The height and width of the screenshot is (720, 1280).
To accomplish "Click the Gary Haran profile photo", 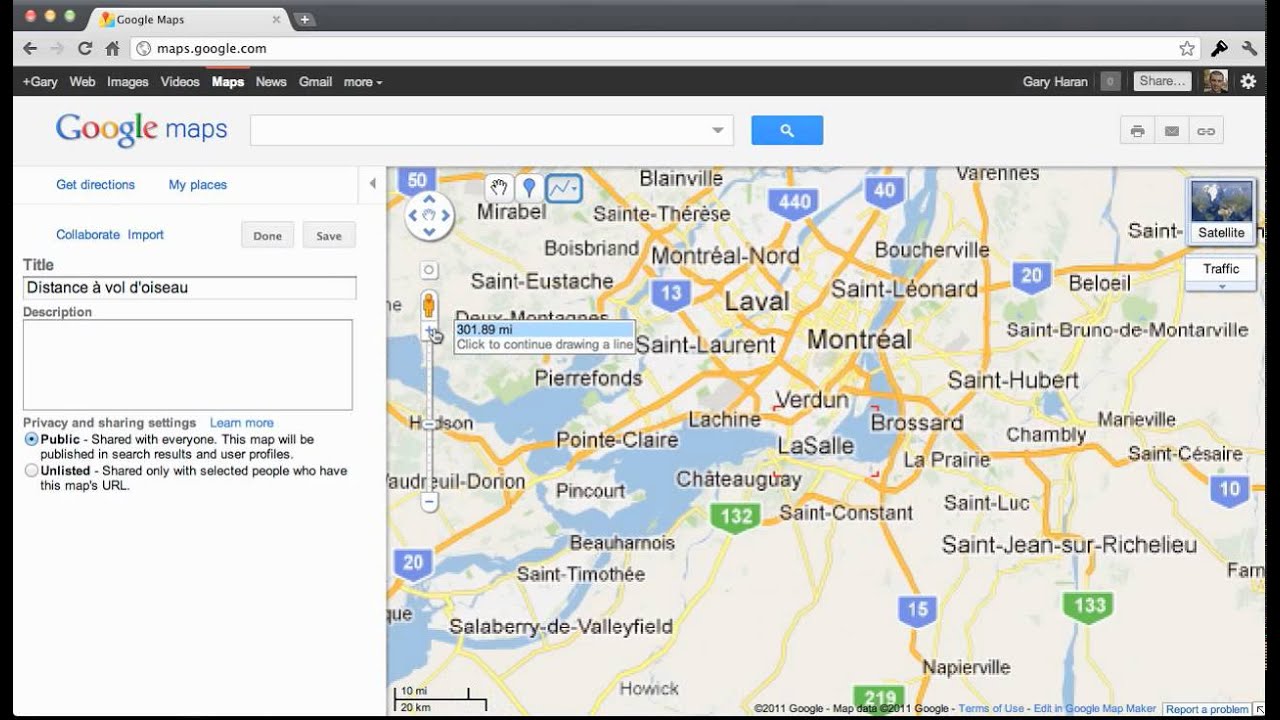I will coord(1215,82).
